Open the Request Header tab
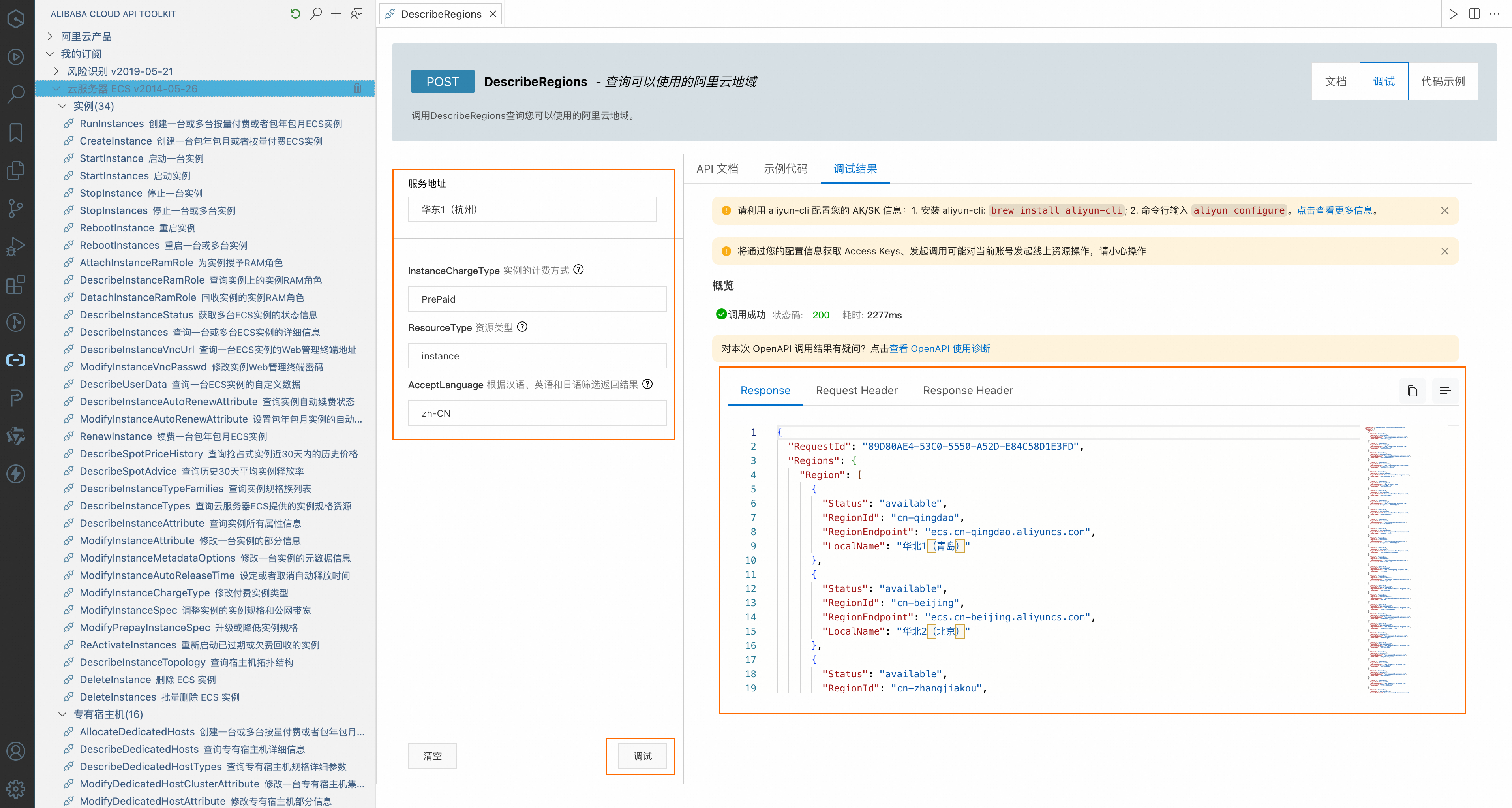 click(x=856, y=390)
